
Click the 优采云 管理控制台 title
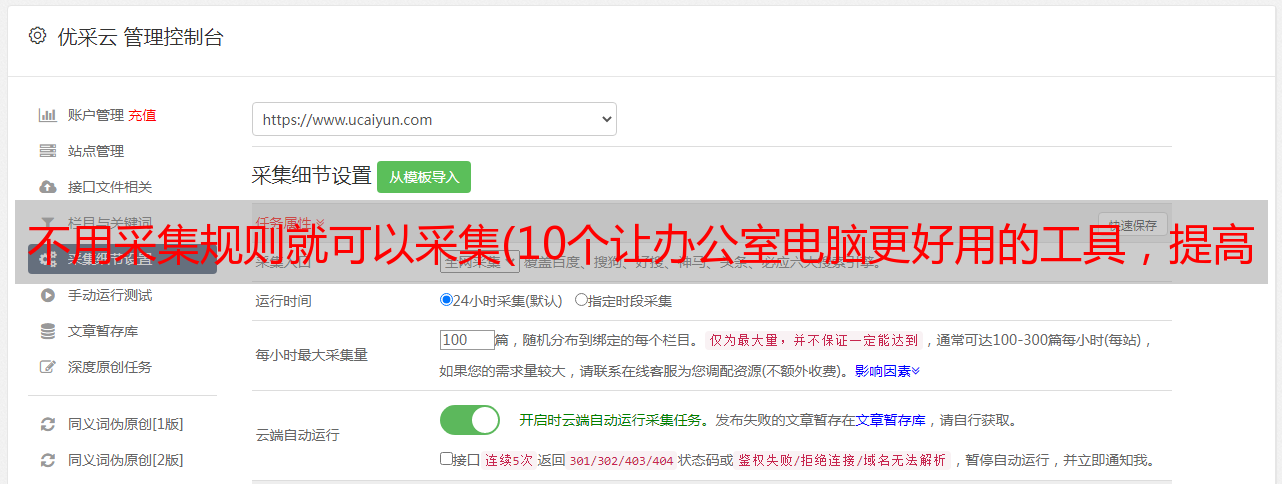tap(138, 37)
